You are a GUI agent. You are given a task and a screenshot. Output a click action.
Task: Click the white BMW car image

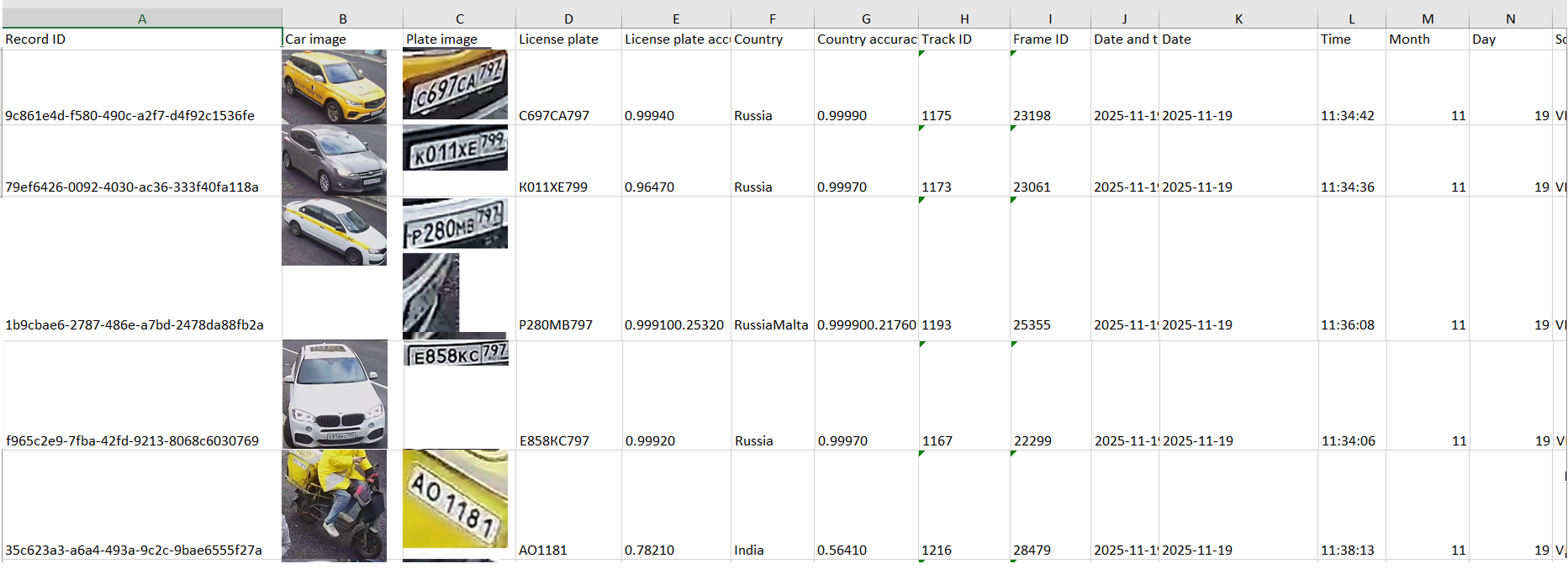click(335, 394)
